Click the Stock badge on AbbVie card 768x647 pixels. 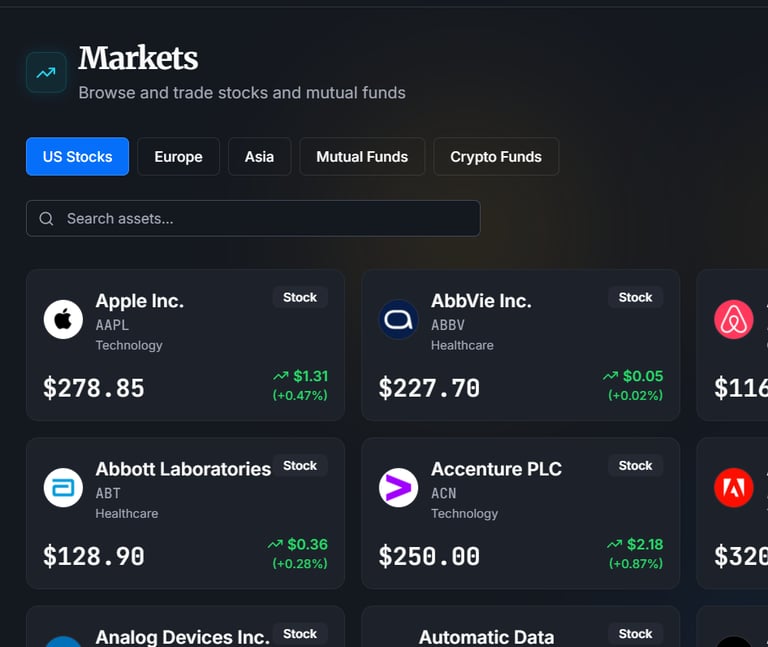click(635, 297)
